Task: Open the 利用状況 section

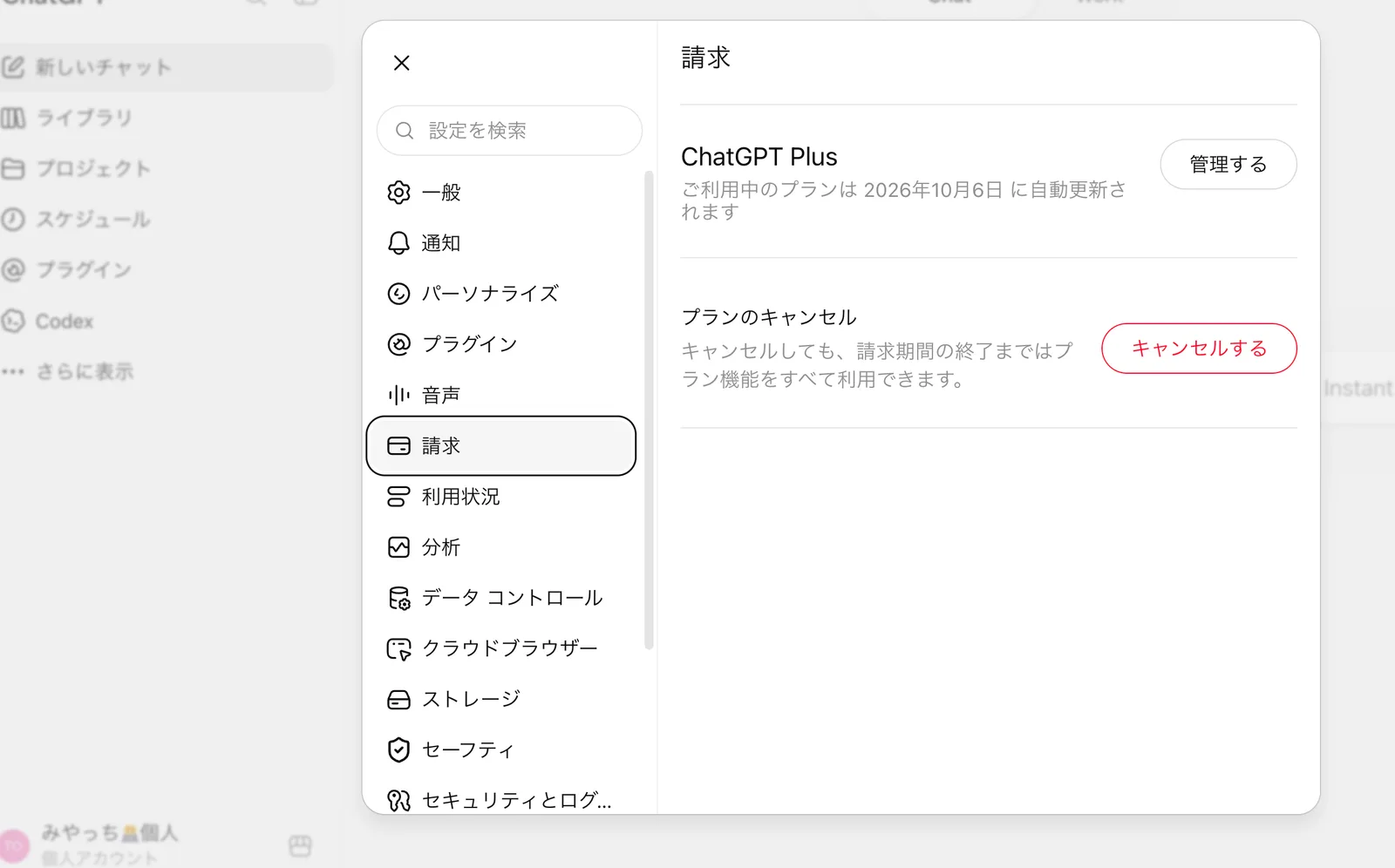Action: point(501,497)
